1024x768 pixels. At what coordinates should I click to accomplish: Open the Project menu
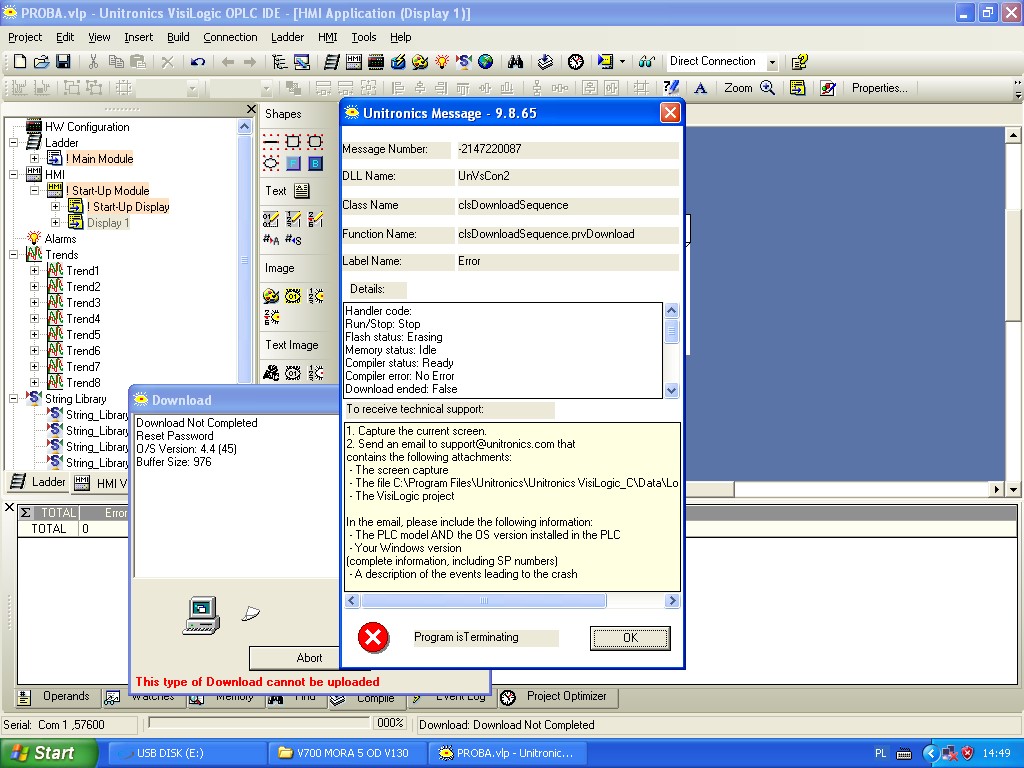[25, 37]
